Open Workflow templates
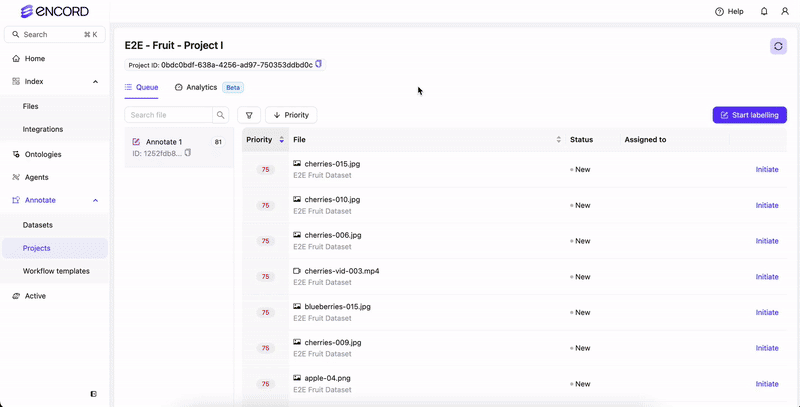Screen dimensions: 800x407 click(55, 271)
